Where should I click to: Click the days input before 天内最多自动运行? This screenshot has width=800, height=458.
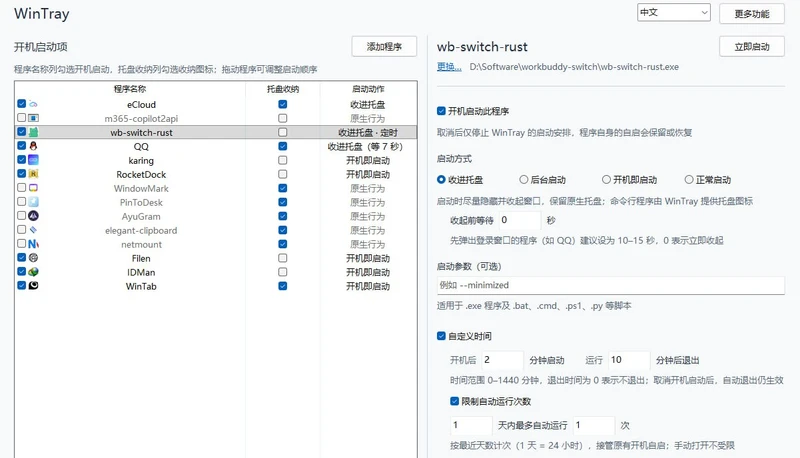tap(471, 425)
